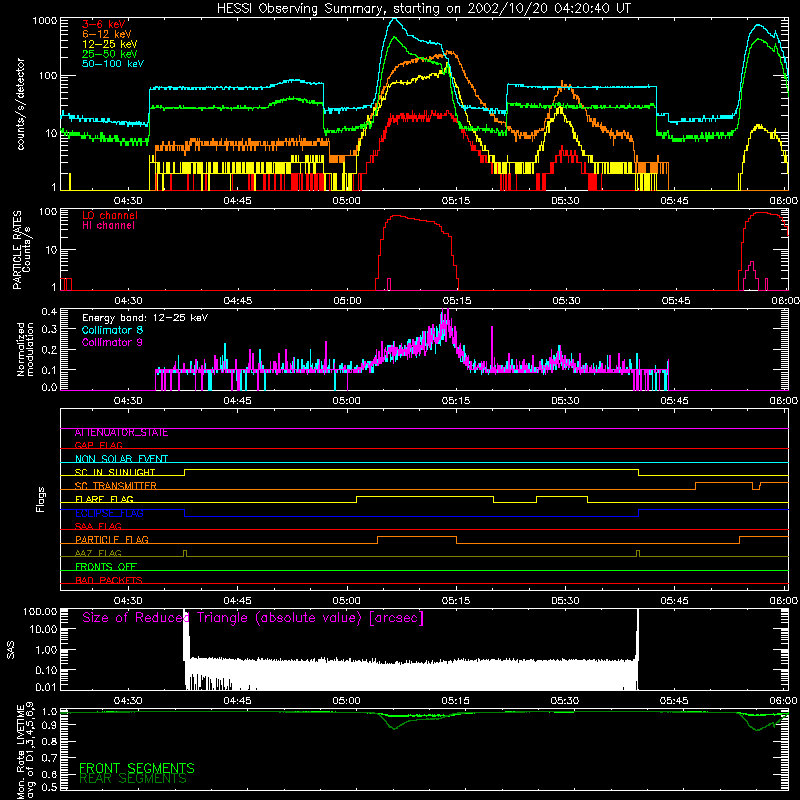800x800 pixels.
Task: Select the 3-6 keV legend label
Action: tap(104, 24)
